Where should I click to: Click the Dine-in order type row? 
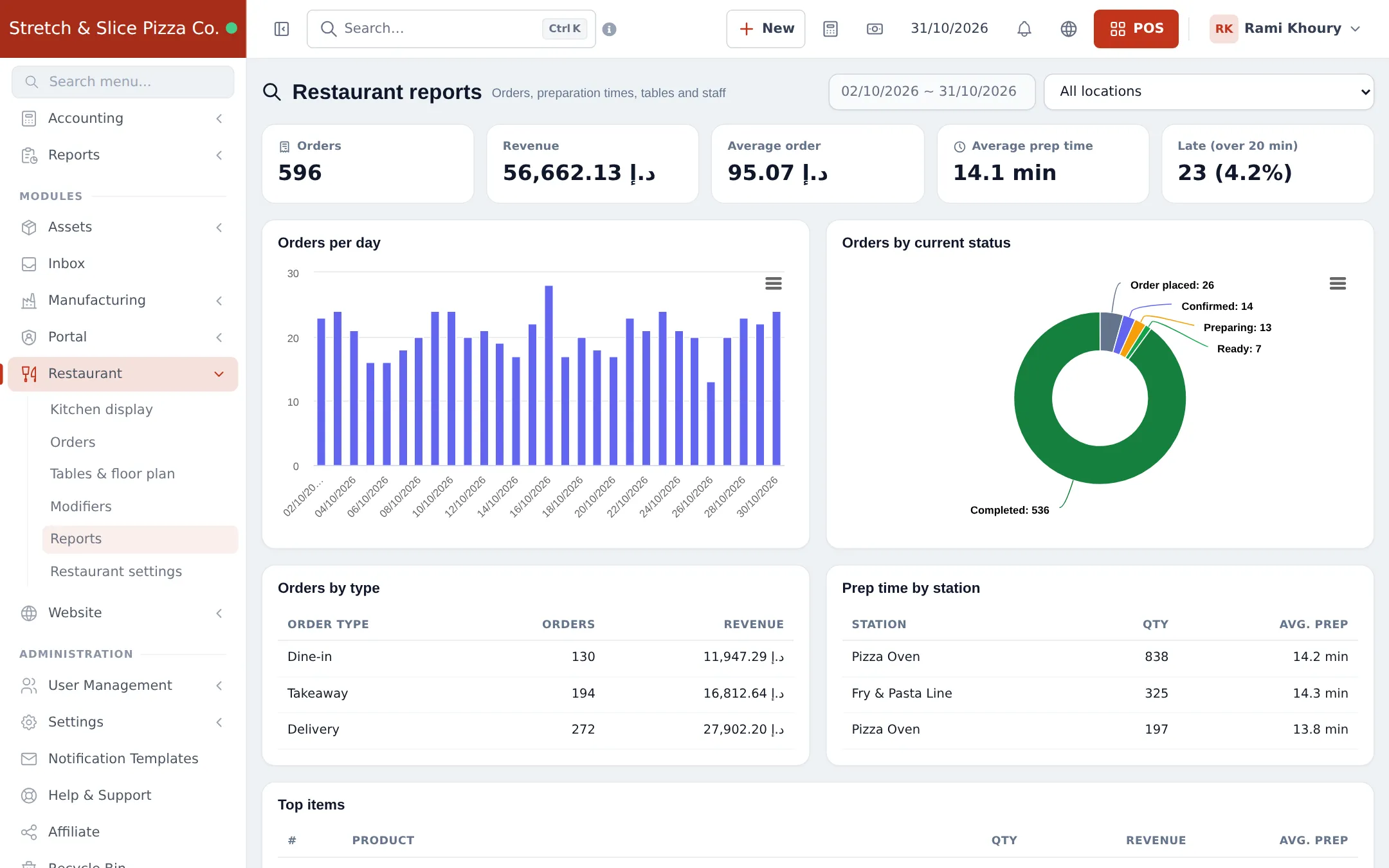(536, 657)
